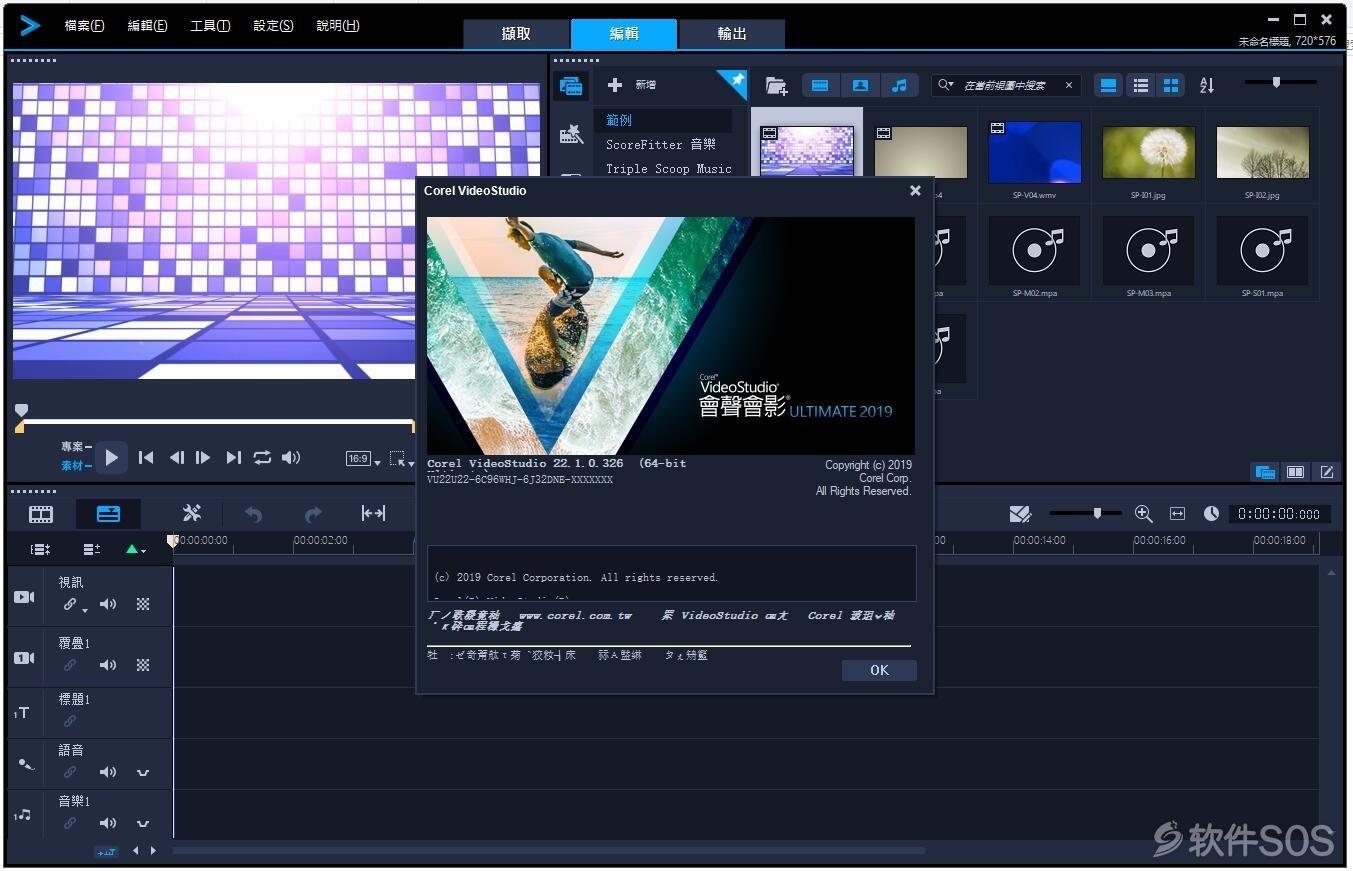The width and height of the screenshot is (1353, 871).
Task: Mute the 語音 track
Action: click(x=107, y=772)
